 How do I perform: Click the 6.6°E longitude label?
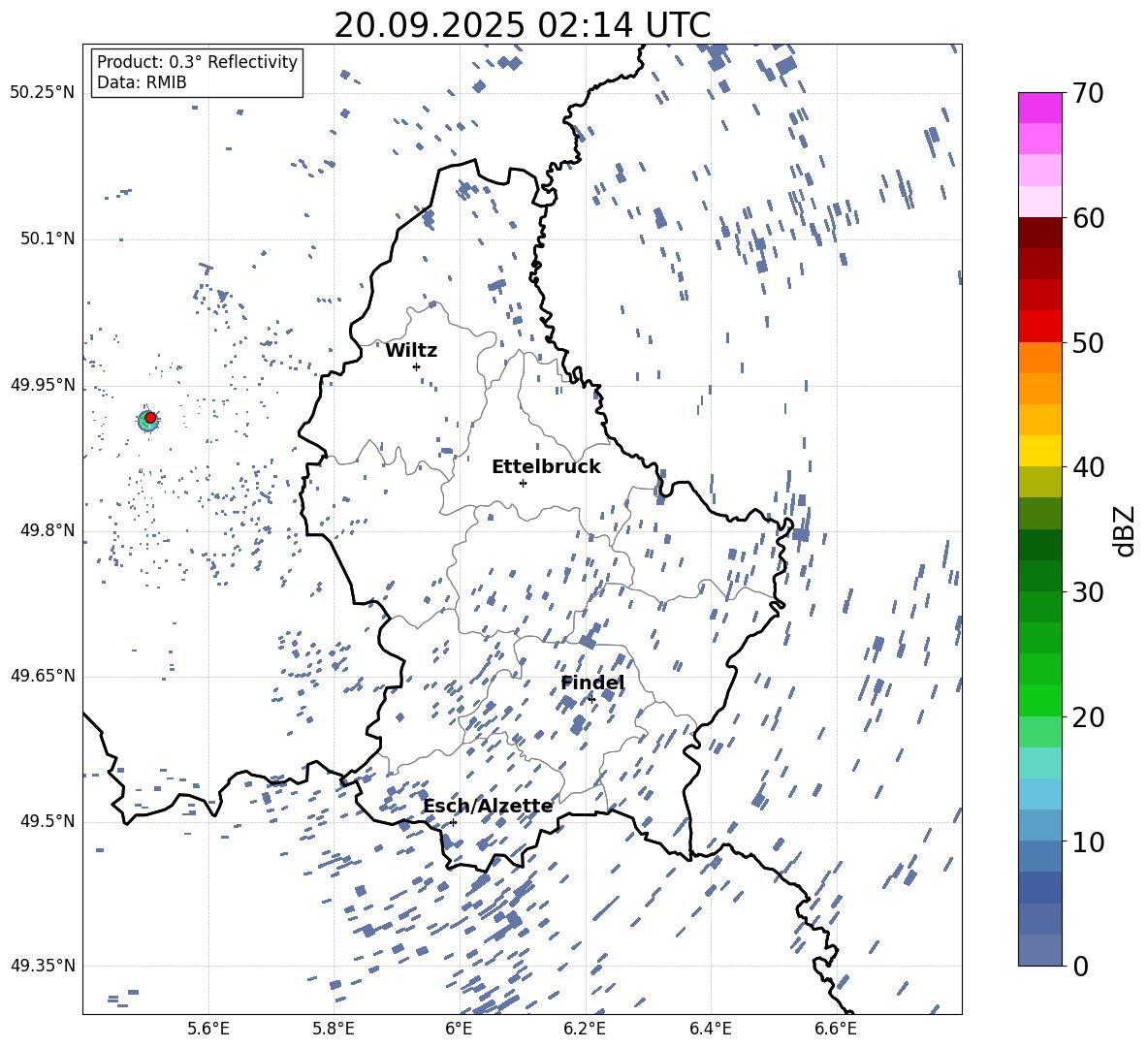click(x=836, y=1030)
